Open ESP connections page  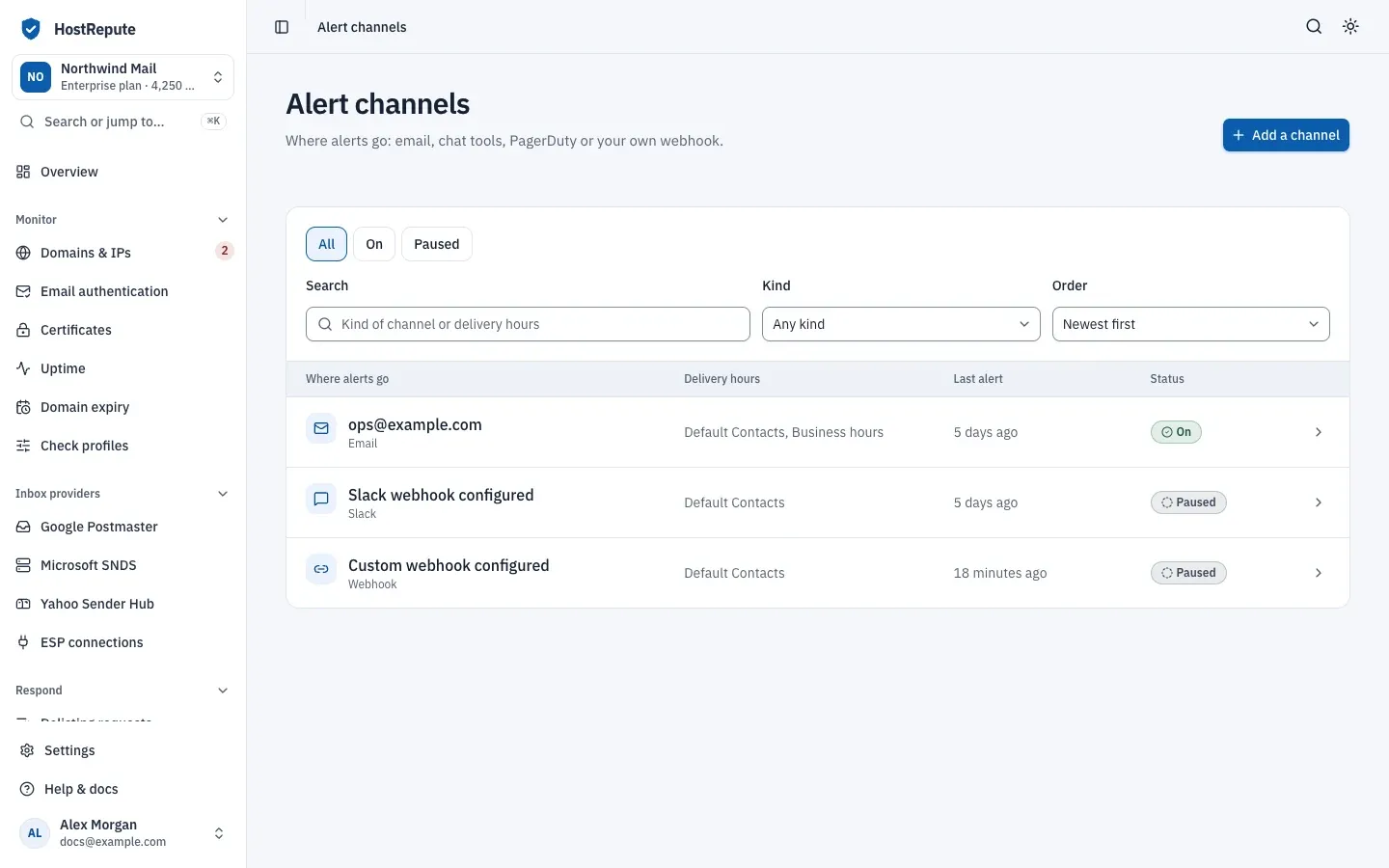coord(123,642)
